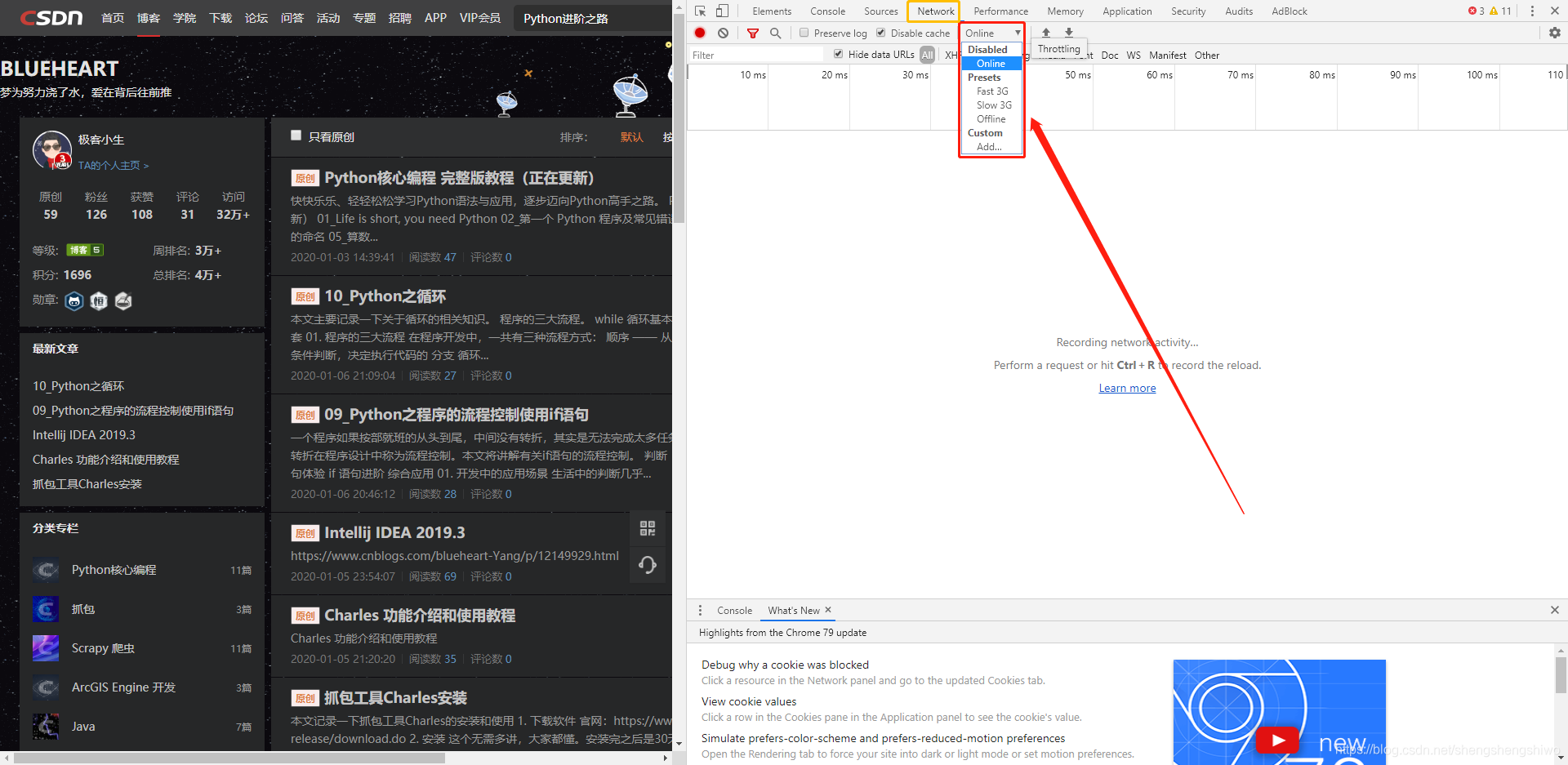Switch to the Sources tab
The width and height of the screenshot is (1568, 765).
[x=881, y=11]
